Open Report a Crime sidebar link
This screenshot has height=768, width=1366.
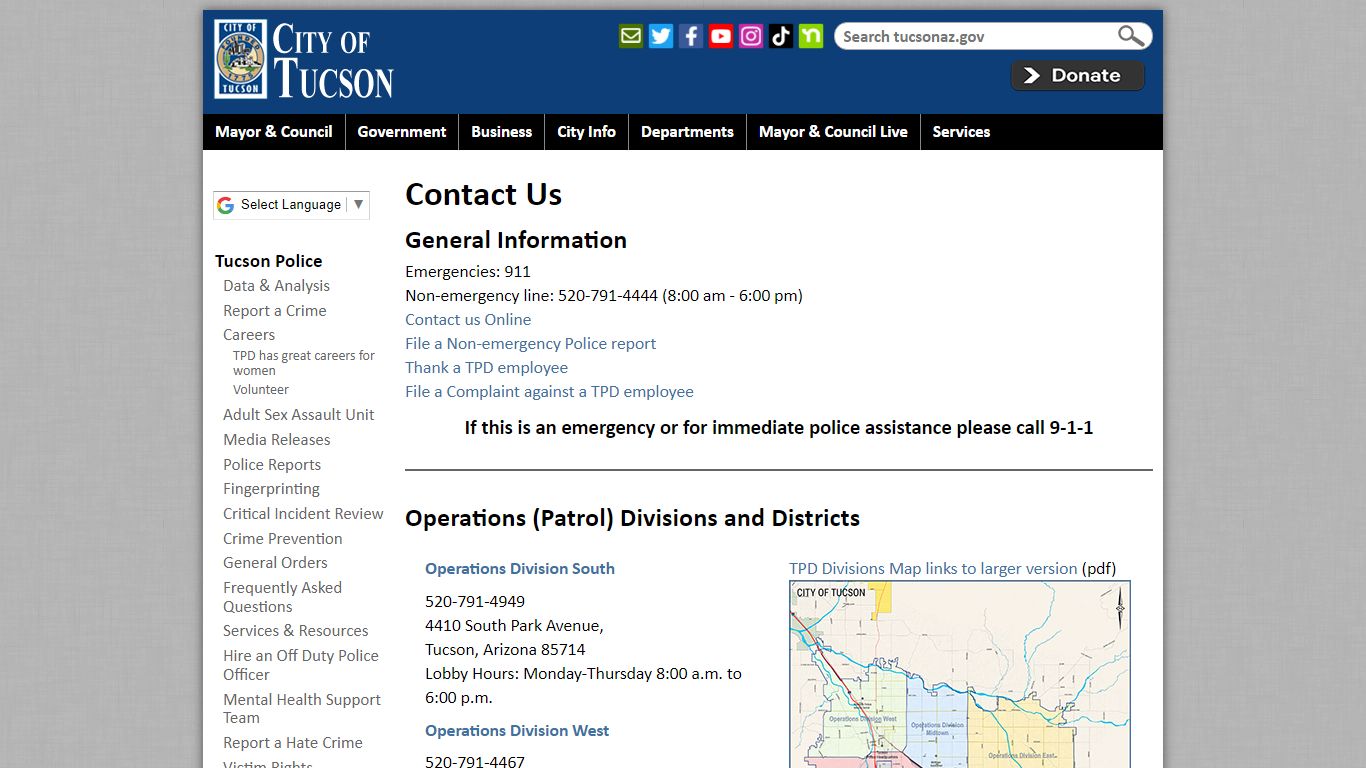(x=275, y=311)
